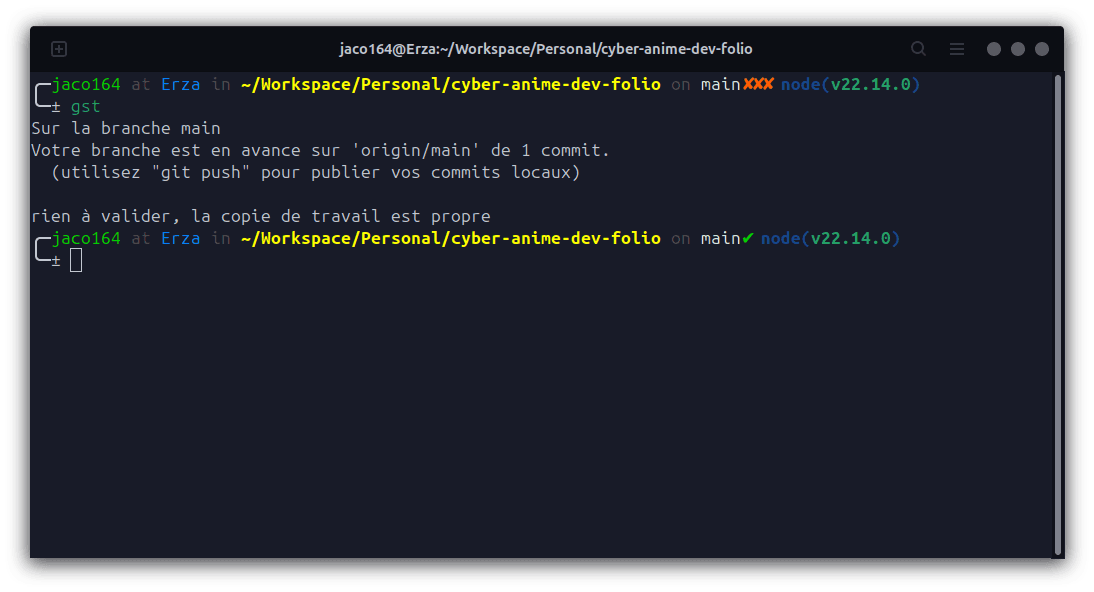Click the Erza hostname in second prompt

click(x=181, y=238)
